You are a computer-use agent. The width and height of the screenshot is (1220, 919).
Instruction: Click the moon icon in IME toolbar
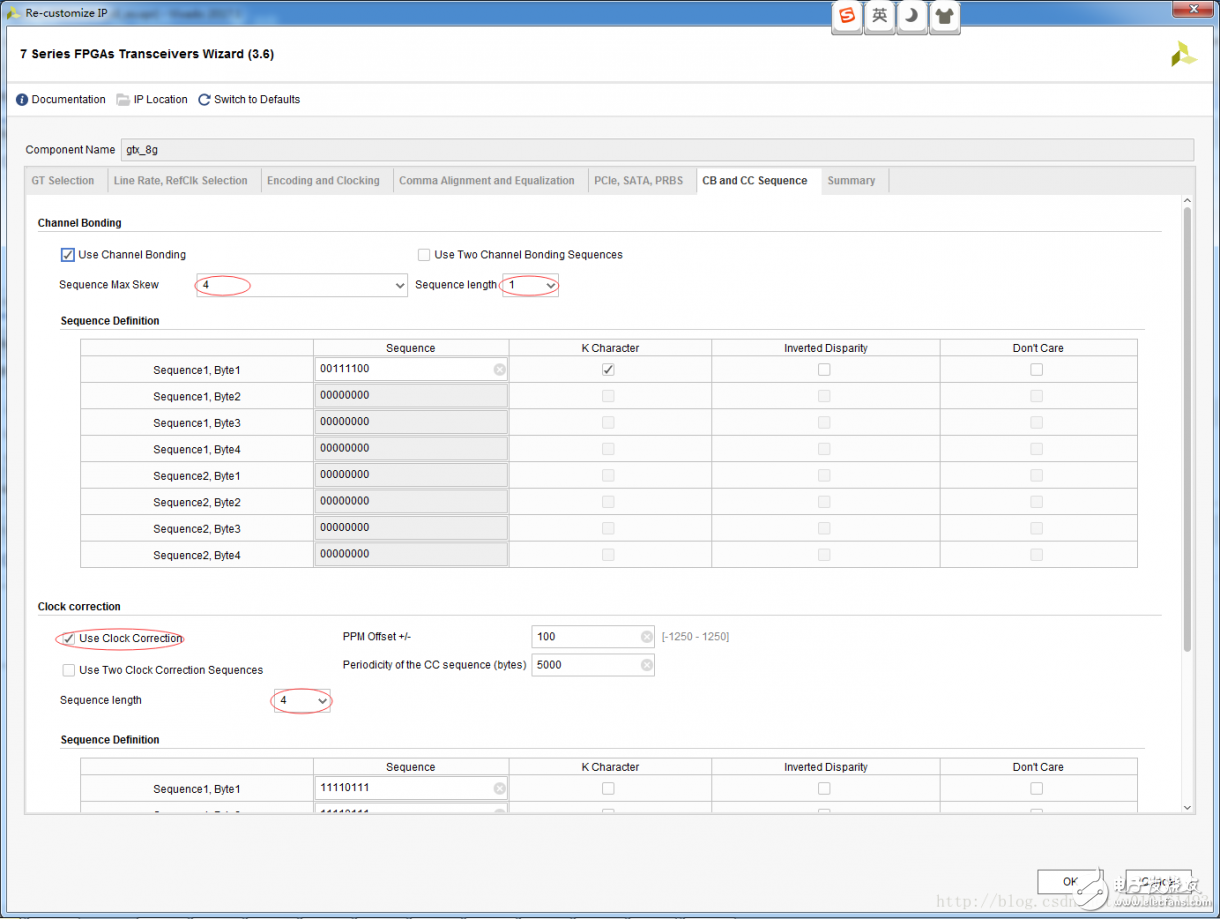coord(911,16)
